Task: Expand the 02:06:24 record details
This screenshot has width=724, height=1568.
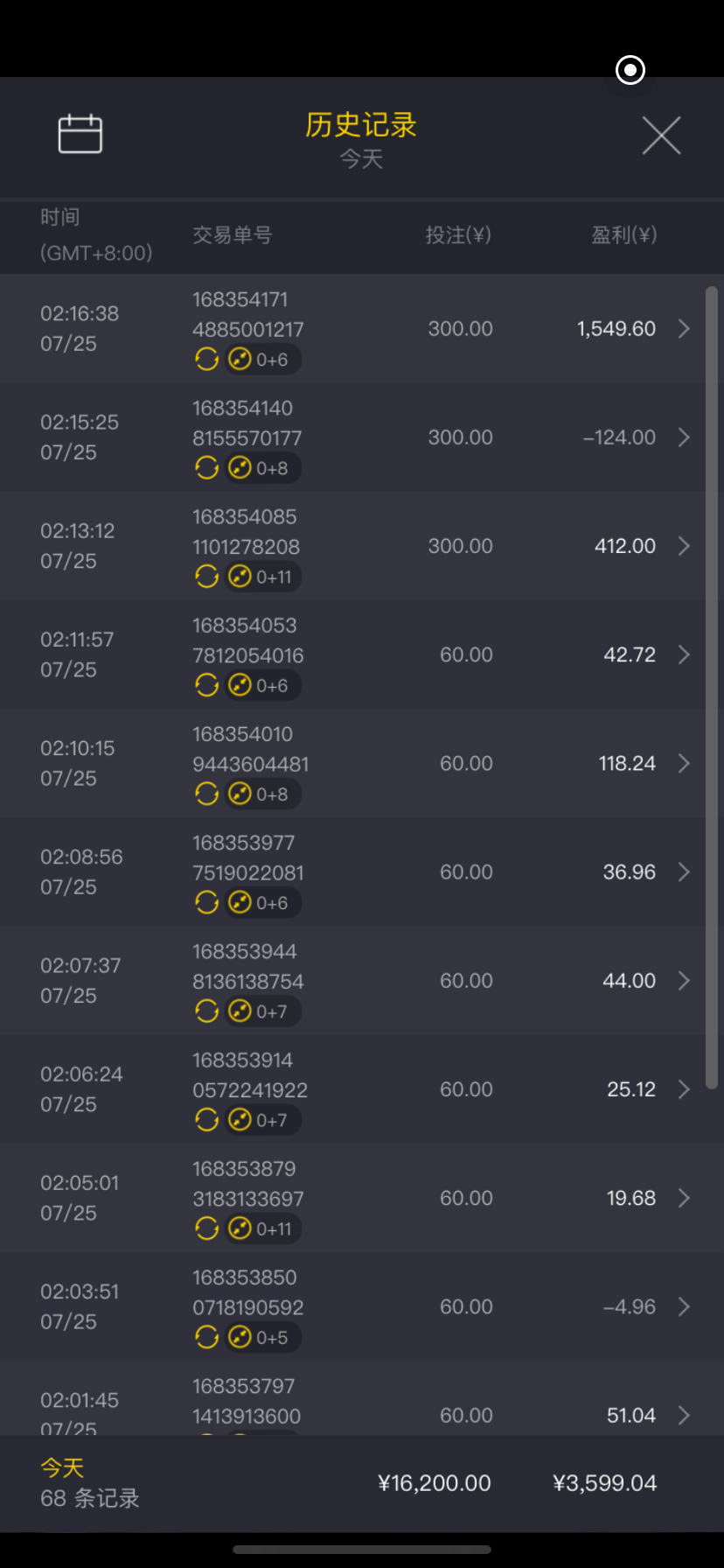Action: [x=684, y=1089]
